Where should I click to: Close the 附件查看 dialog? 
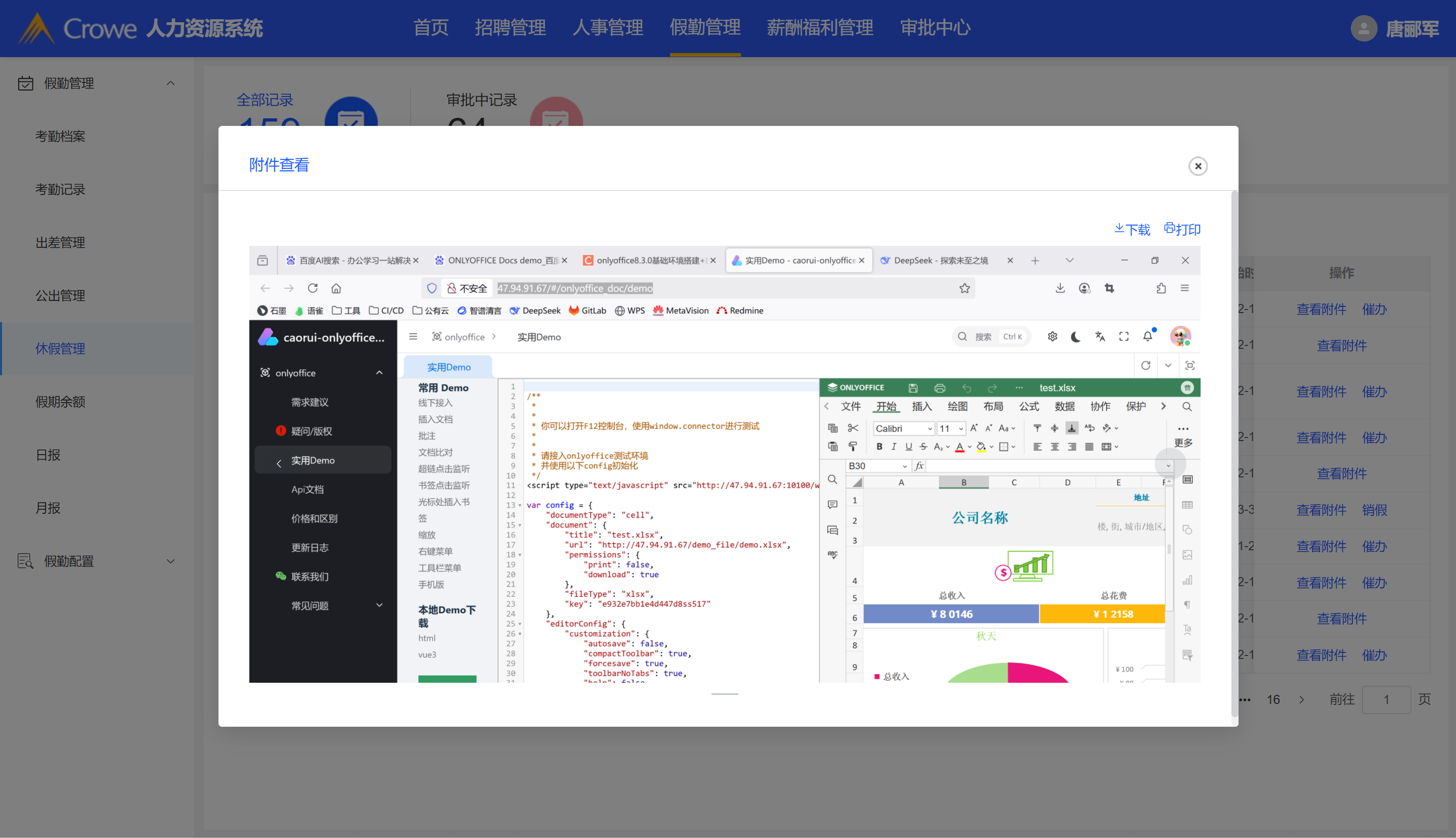pos(1198,166)
